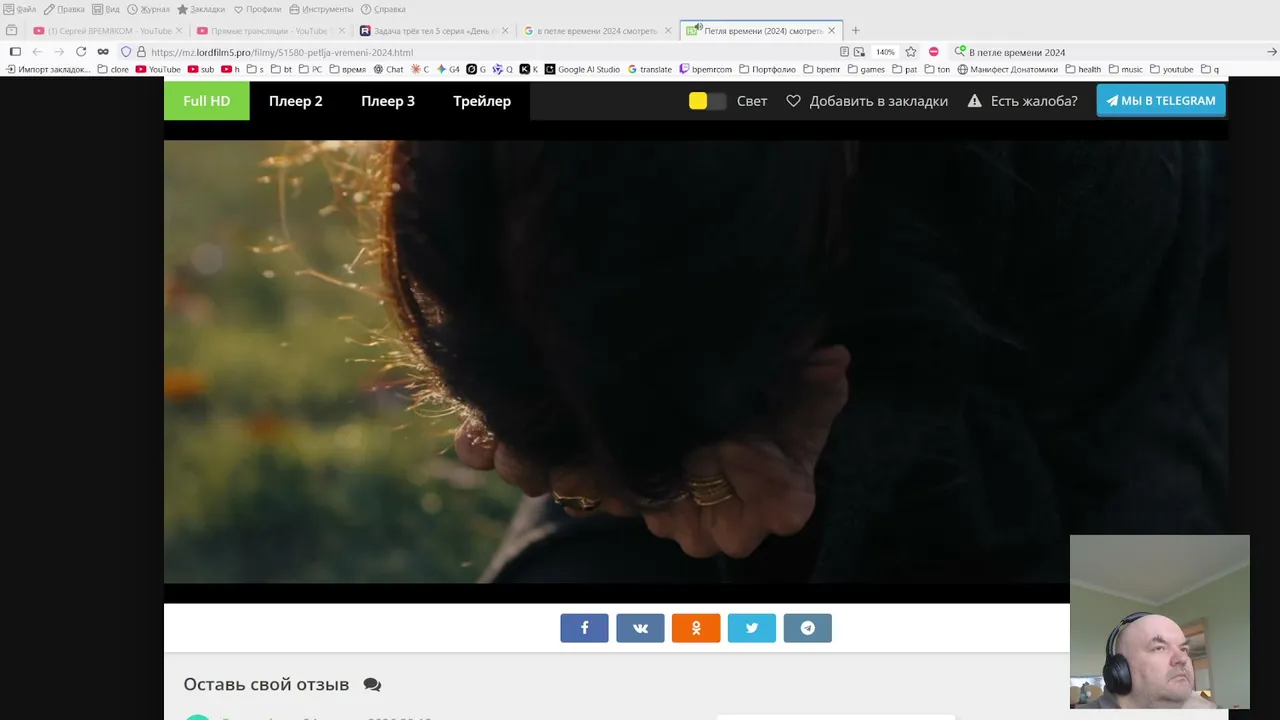
Task: Focus the lordfilm5.pro address bar
Action: (x=490, y=52)
